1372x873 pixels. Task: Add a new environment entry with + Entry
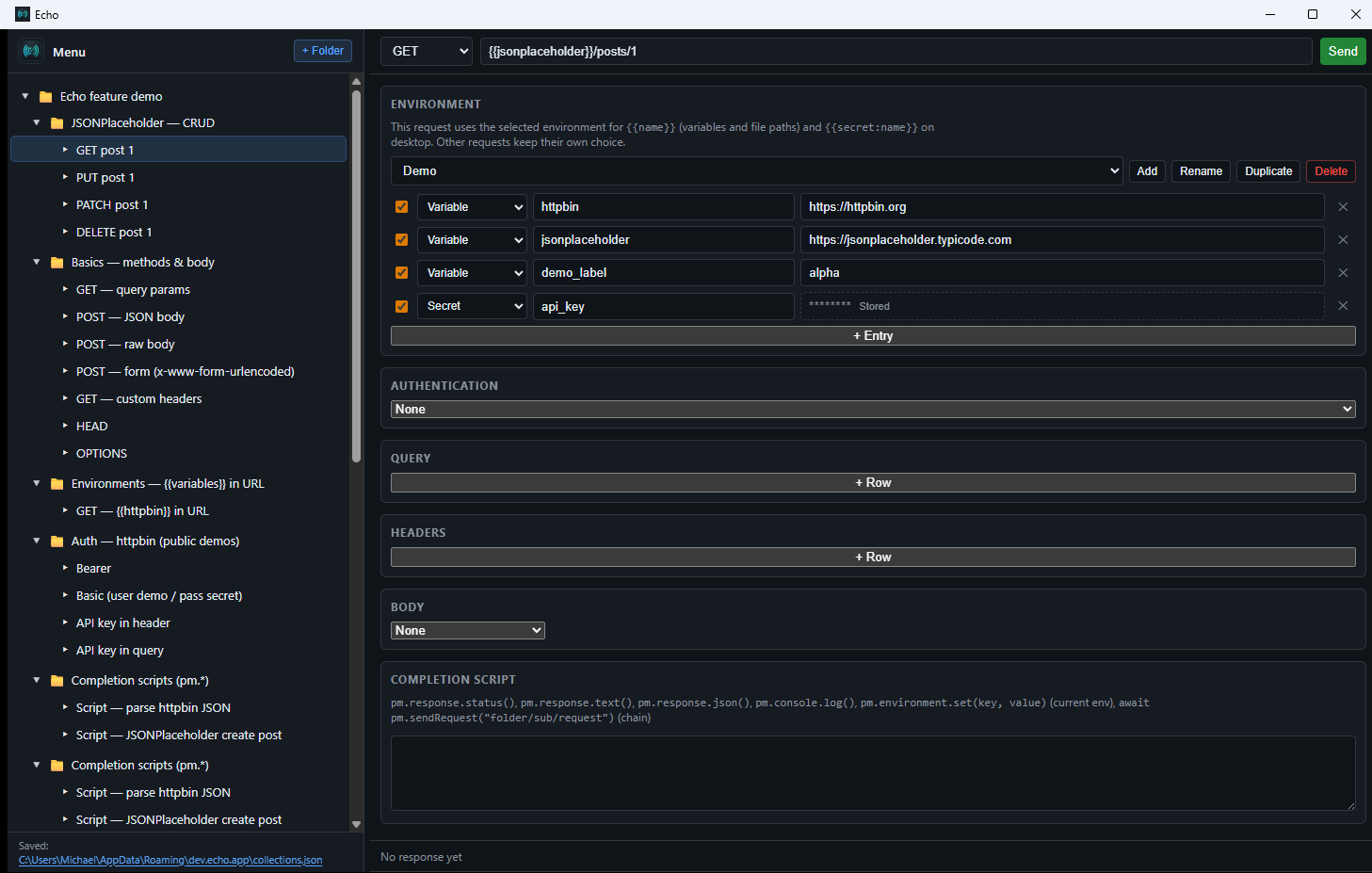coord(873,335)
